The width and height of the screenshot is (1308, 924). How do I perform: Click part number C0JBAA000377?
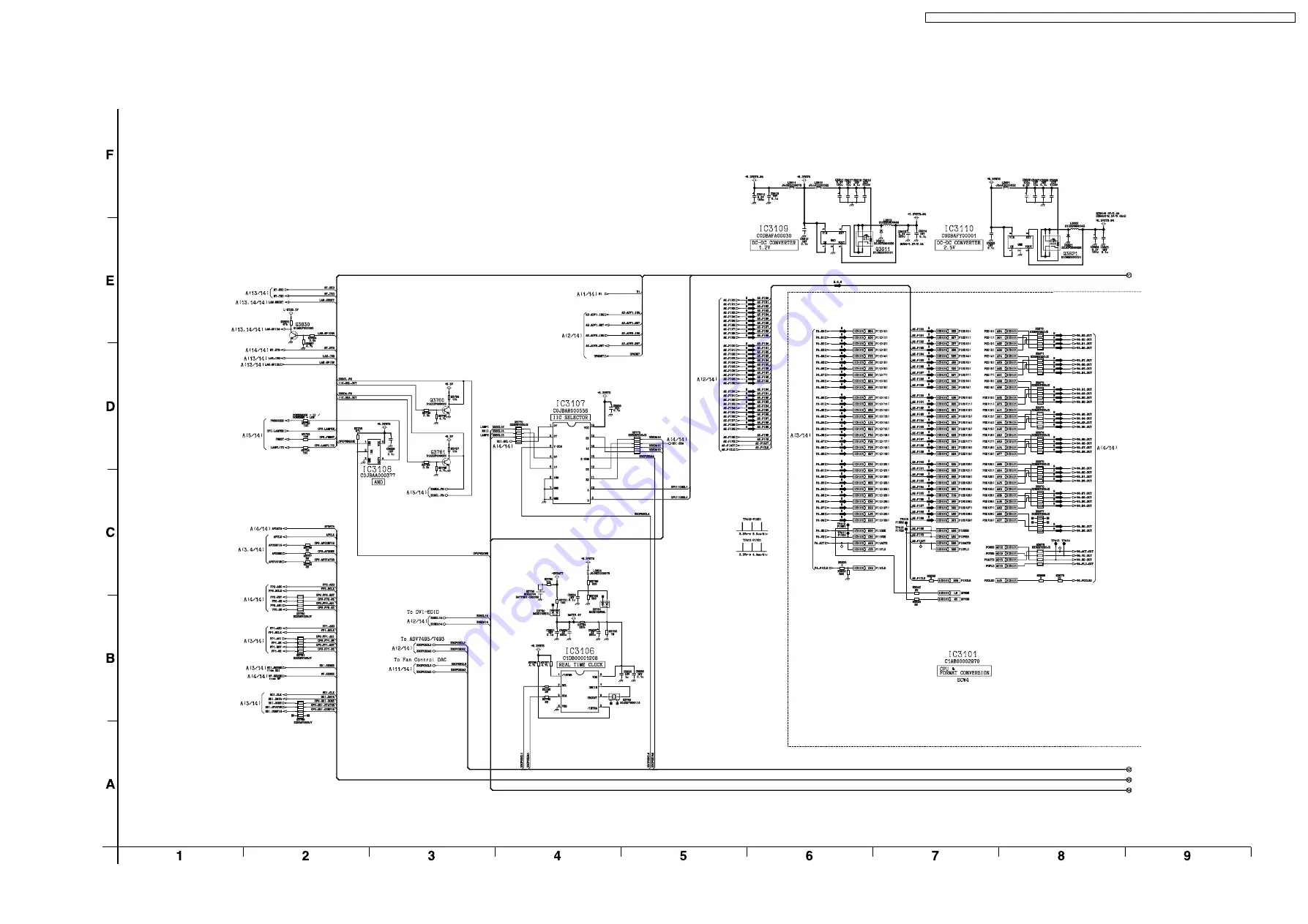(378, 476)
